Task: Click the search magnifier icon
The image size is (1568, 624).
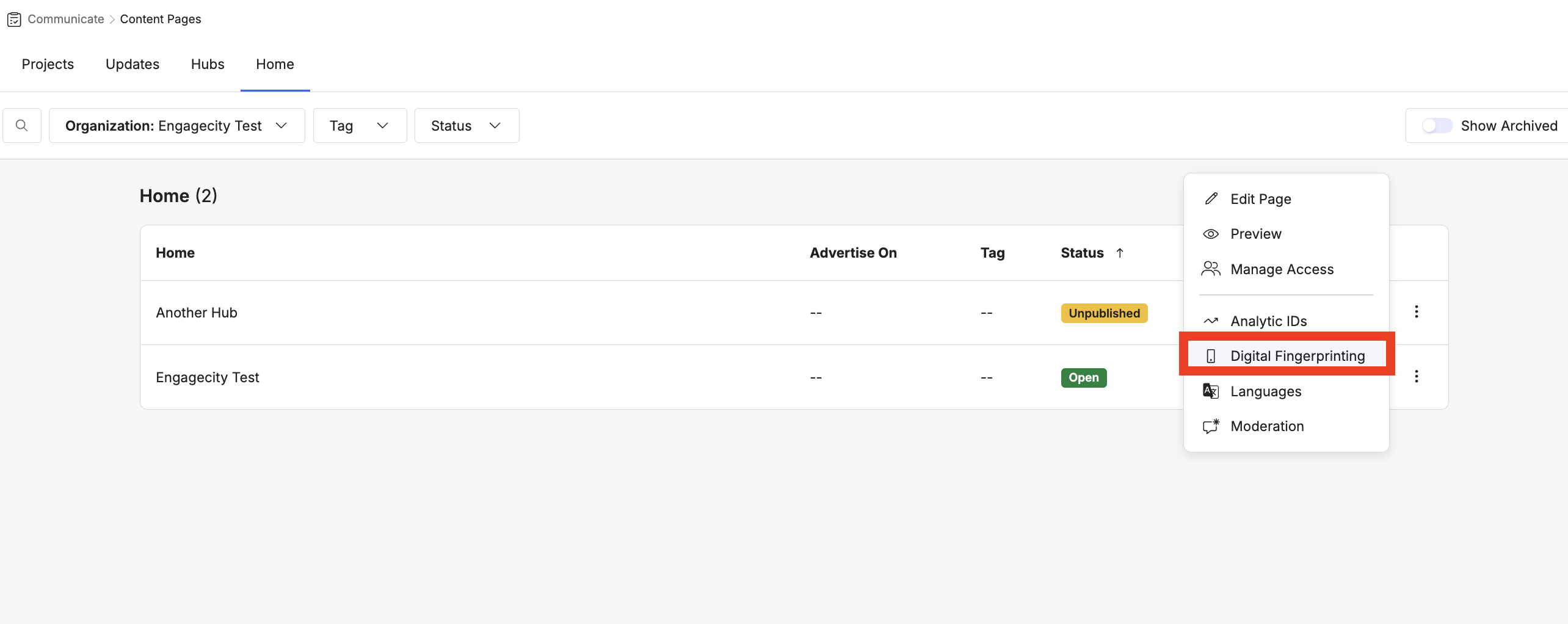Action: click(22, 126)
